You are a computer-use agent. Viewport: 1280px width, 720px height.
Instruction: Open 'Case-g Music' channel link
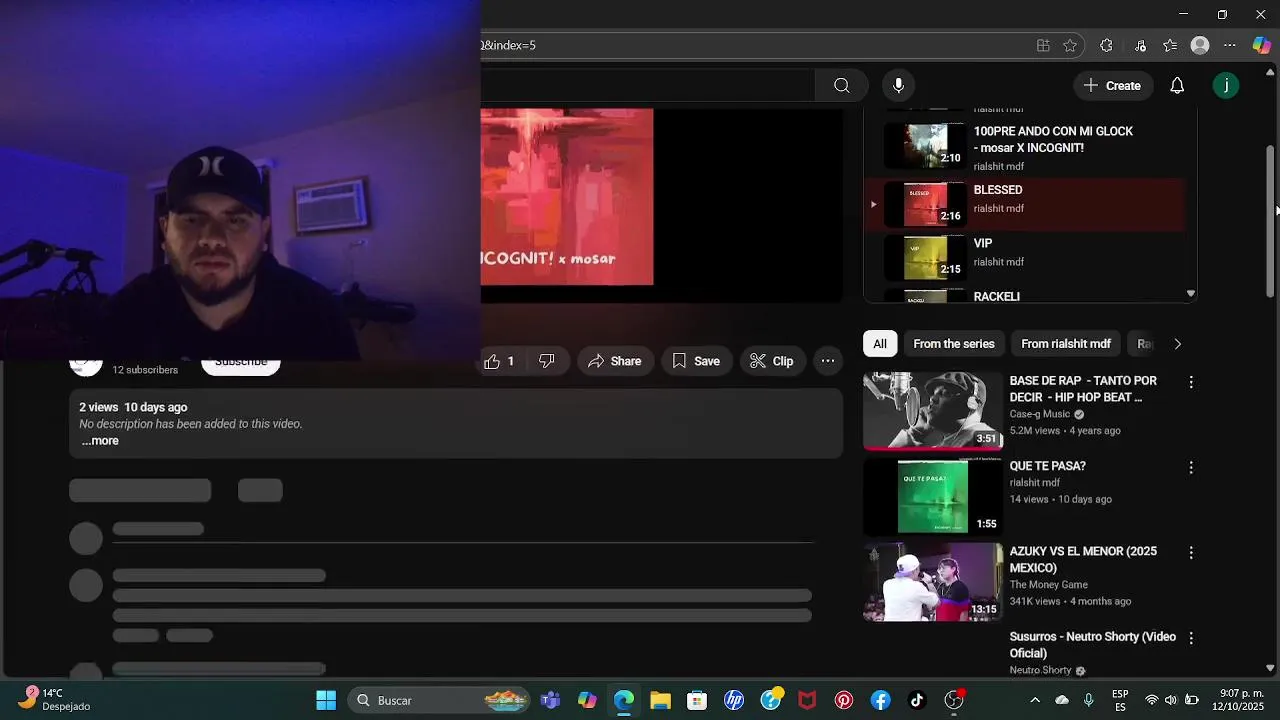tap(1040, 414)
